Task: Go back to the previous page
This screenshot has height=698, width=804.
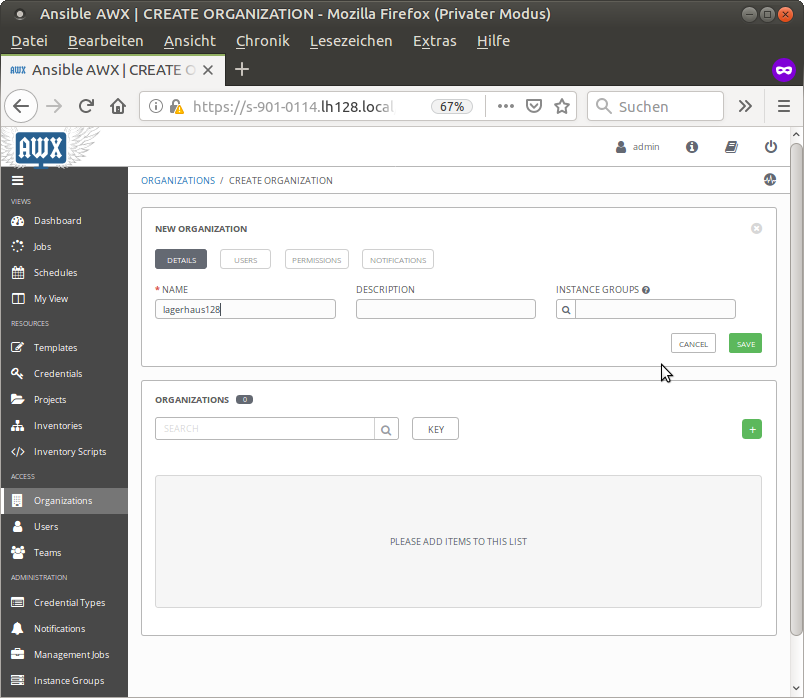Action: [x=21, y=106]
